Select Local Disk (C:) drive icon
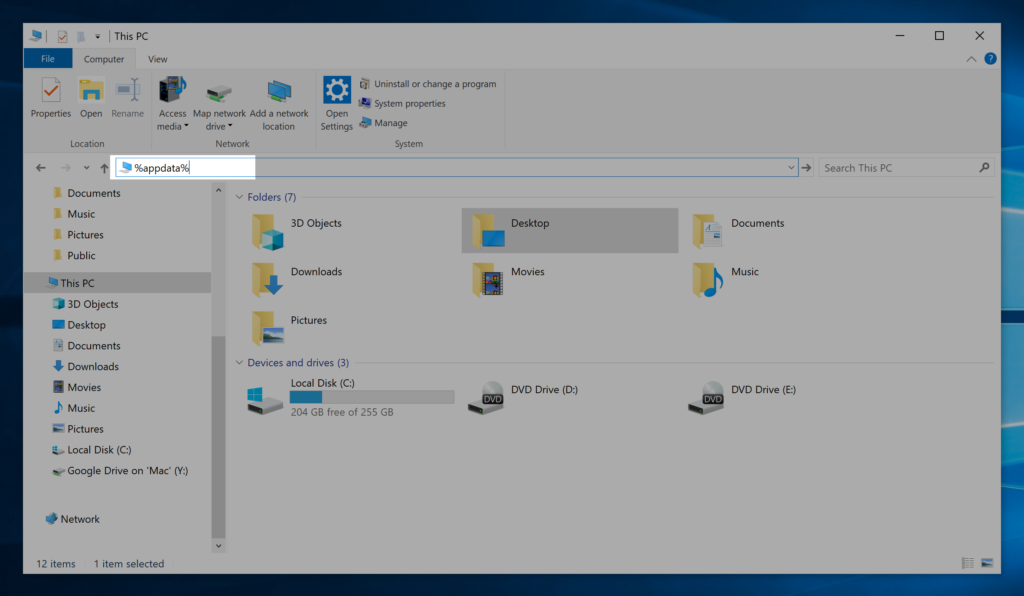The height and width of the screenshot is (596, 1024). [264, 399]
